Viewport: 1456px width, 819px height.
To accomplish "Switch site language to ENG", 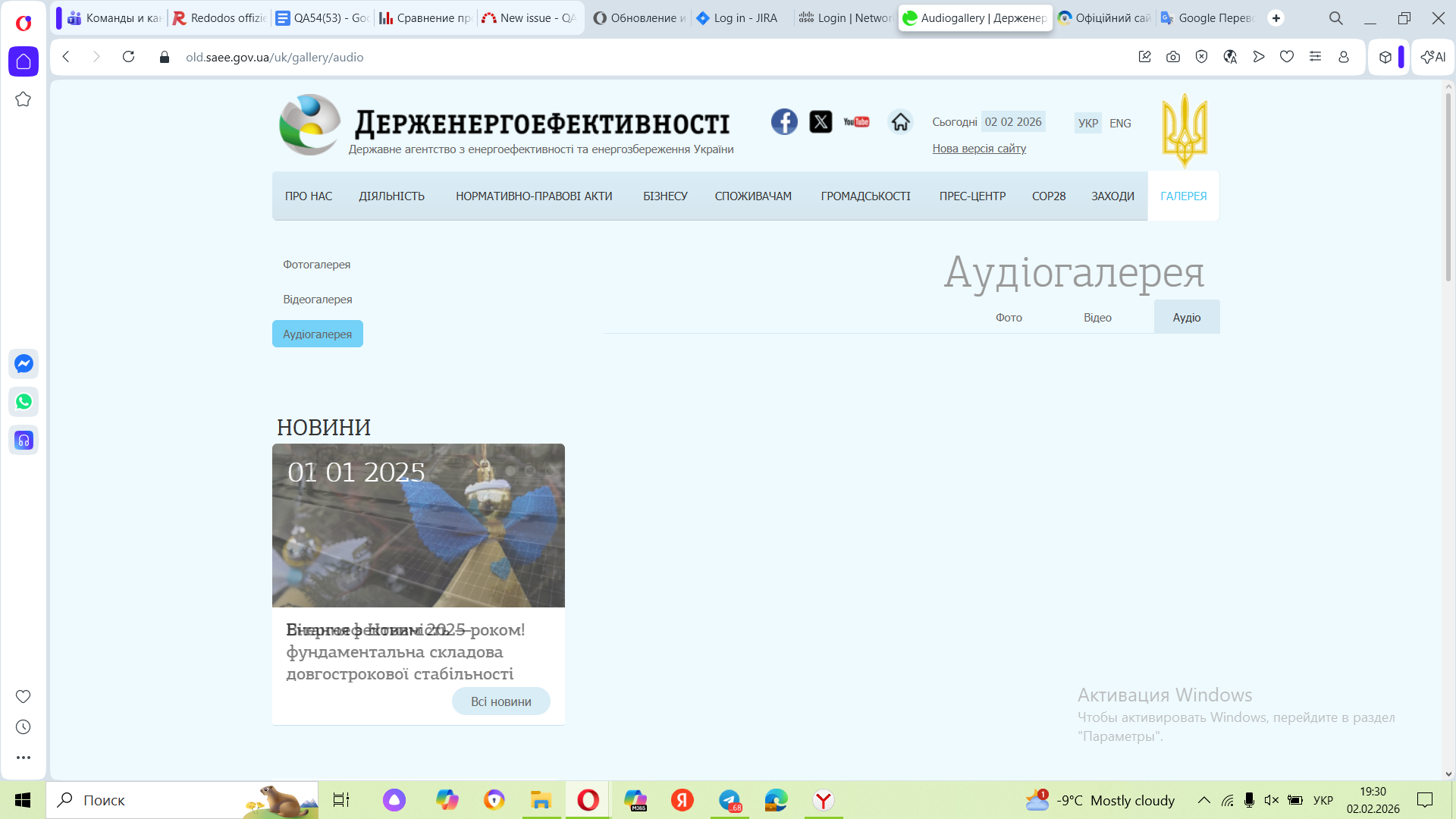I will pyautogui.click(x=1120, y=123).
